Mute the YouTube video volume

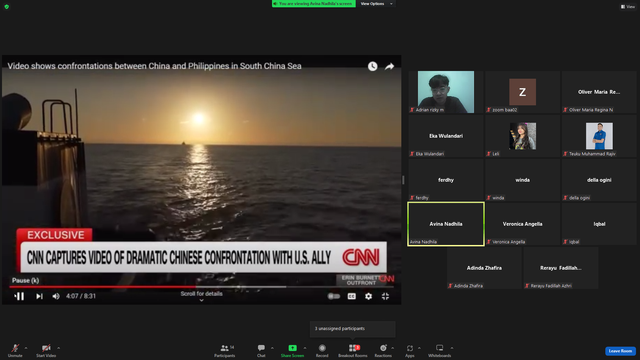coord(56,296)
